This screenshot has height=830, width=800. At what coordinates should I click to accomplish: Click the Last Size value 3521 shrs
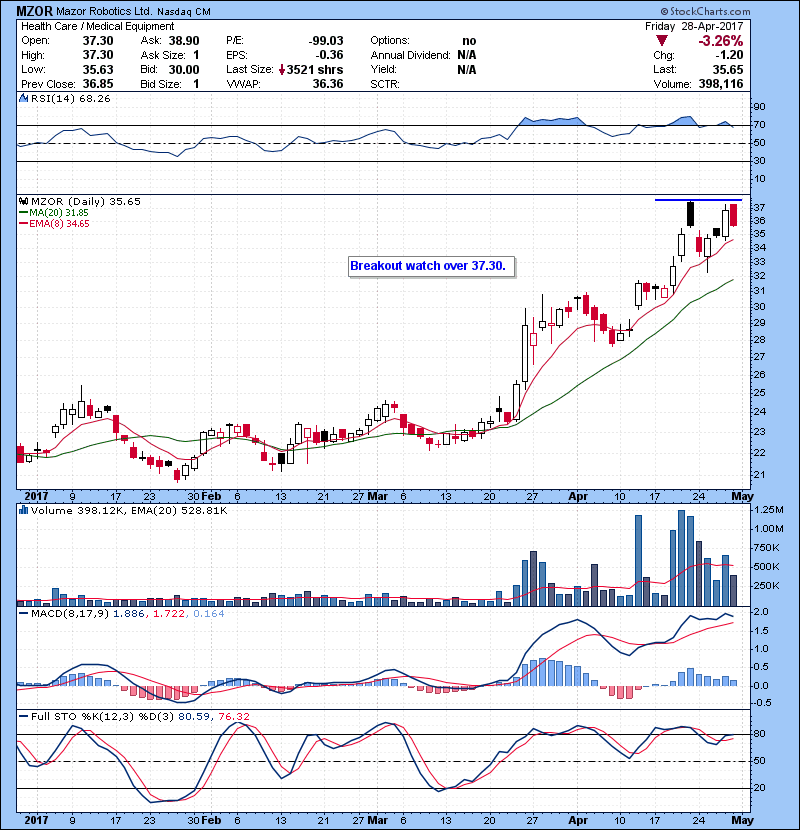tap(315, 69)
